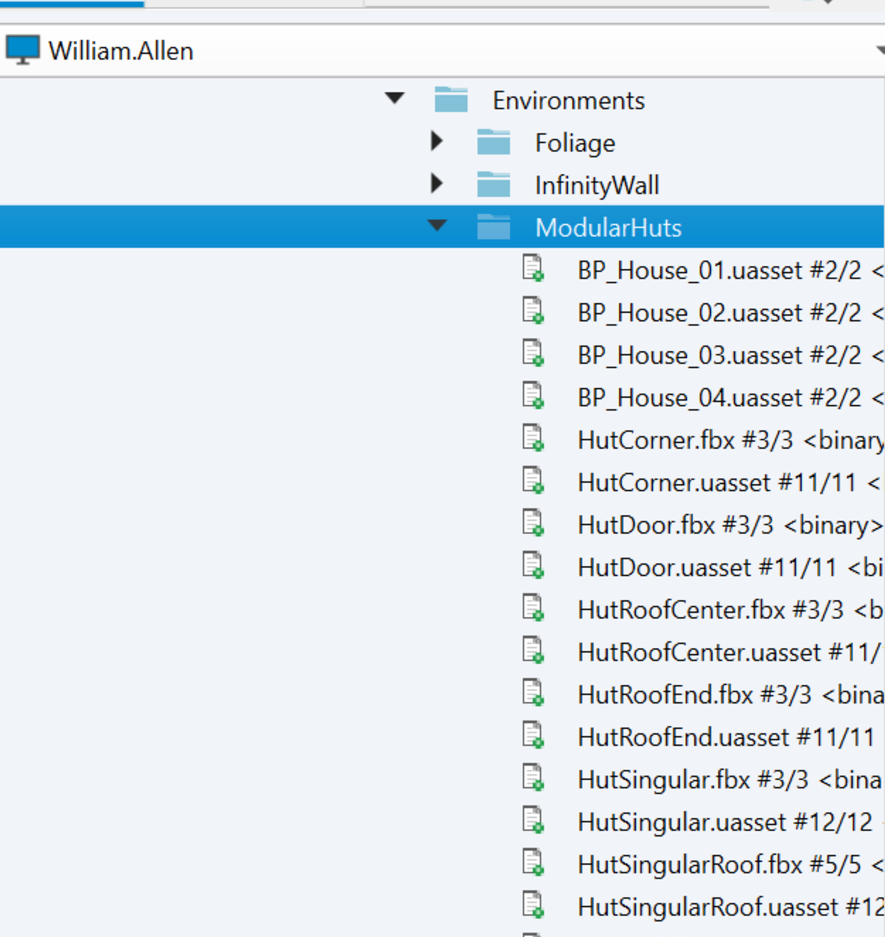Select file HutCorner.uasset #11/11
The width and height of the screenshot is (885, 937).
point(717,483)
